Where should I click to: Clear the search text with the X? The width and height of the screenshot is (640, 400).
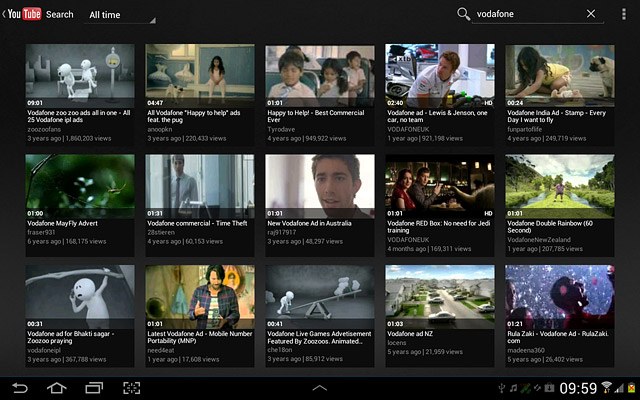pyautogui.click(x=591, y=14)
